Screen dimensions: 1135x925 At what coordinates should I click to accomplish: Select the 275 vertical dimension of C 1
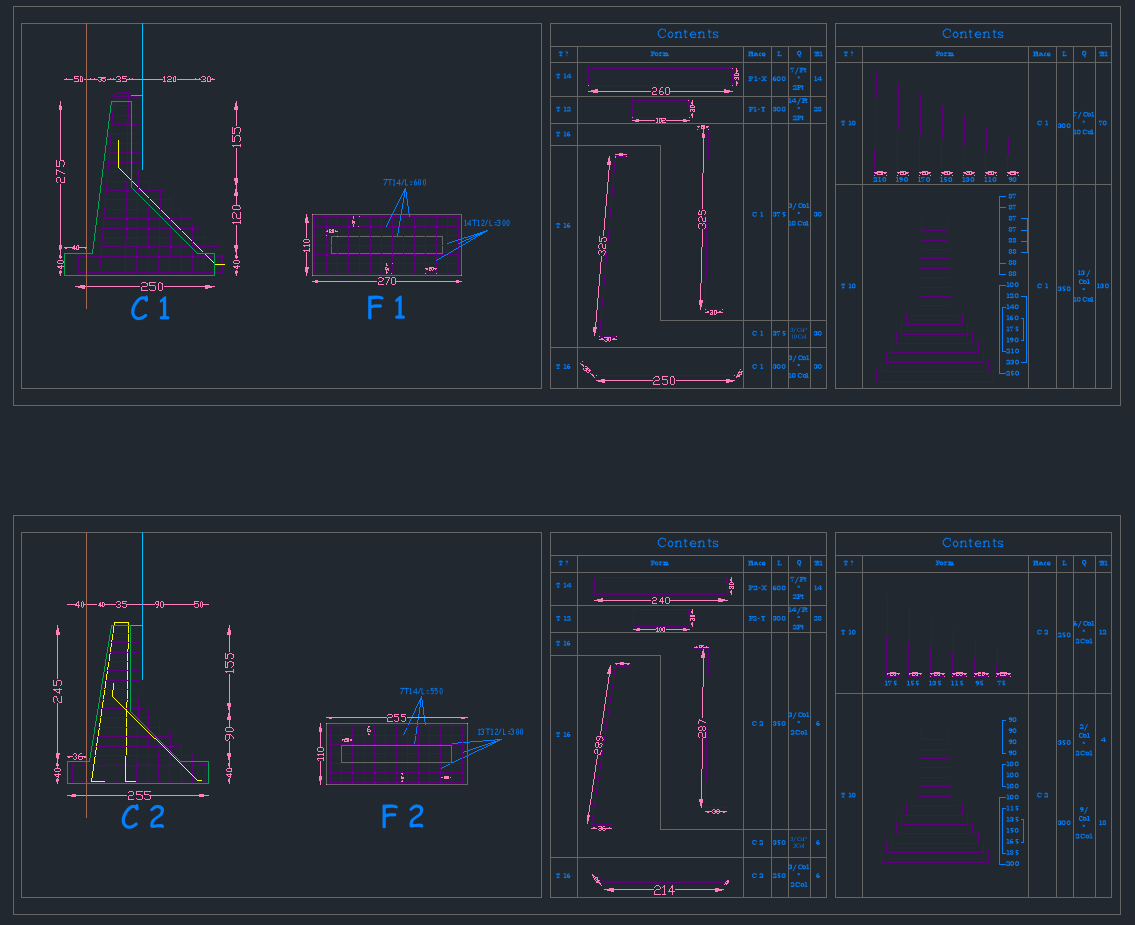click(60, 172)
